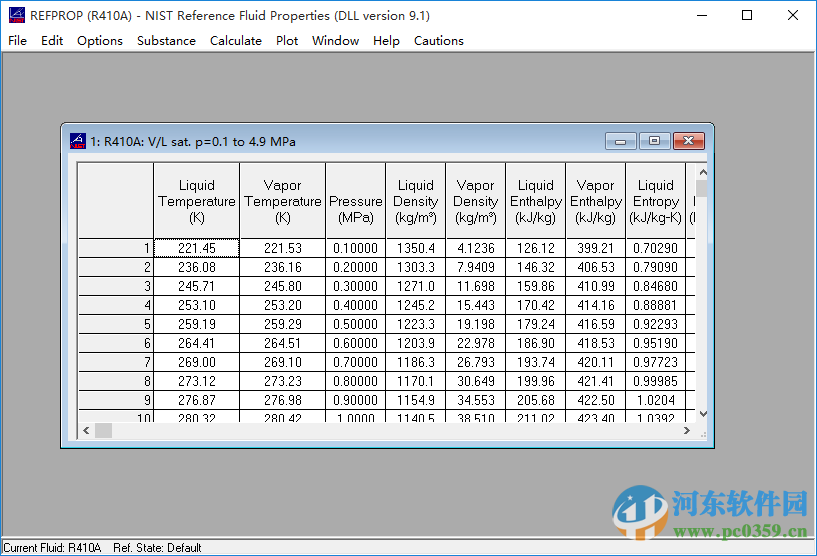Maximize the R410A saturation table window
The width and height of the screenshot is (817, 556).
(x=654, y=141)
